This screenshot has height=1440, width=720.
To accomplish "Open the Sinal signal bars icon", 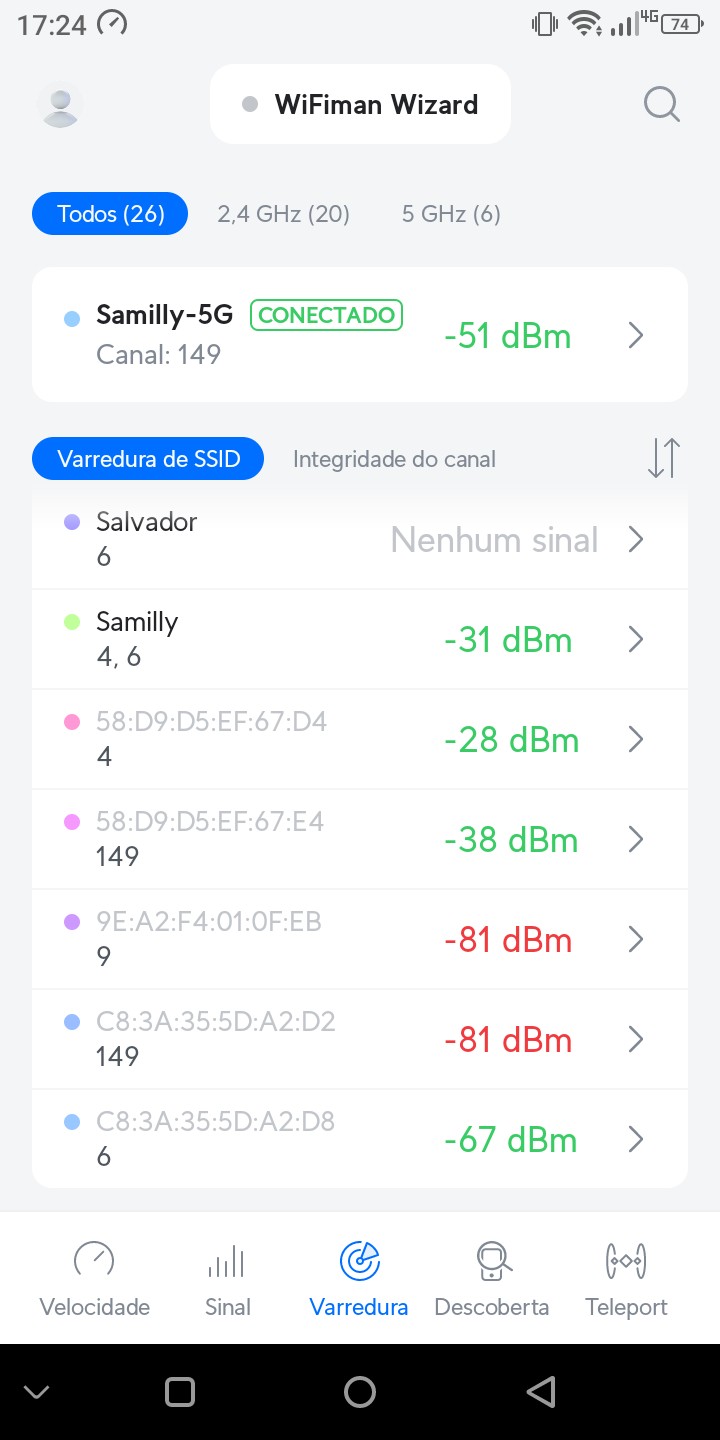I will pyautogui.click(x=227, y=1261).
